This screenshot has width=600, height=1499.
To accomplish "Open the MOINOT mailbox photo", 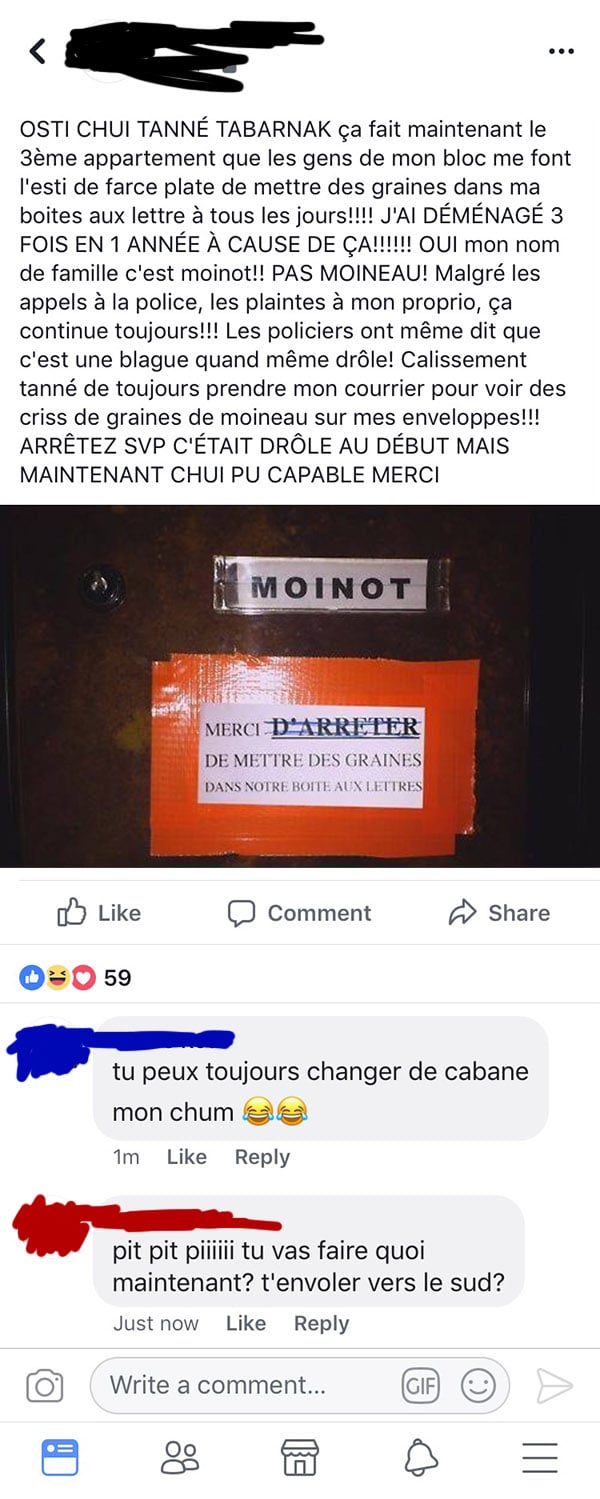I will coord(300,686).
